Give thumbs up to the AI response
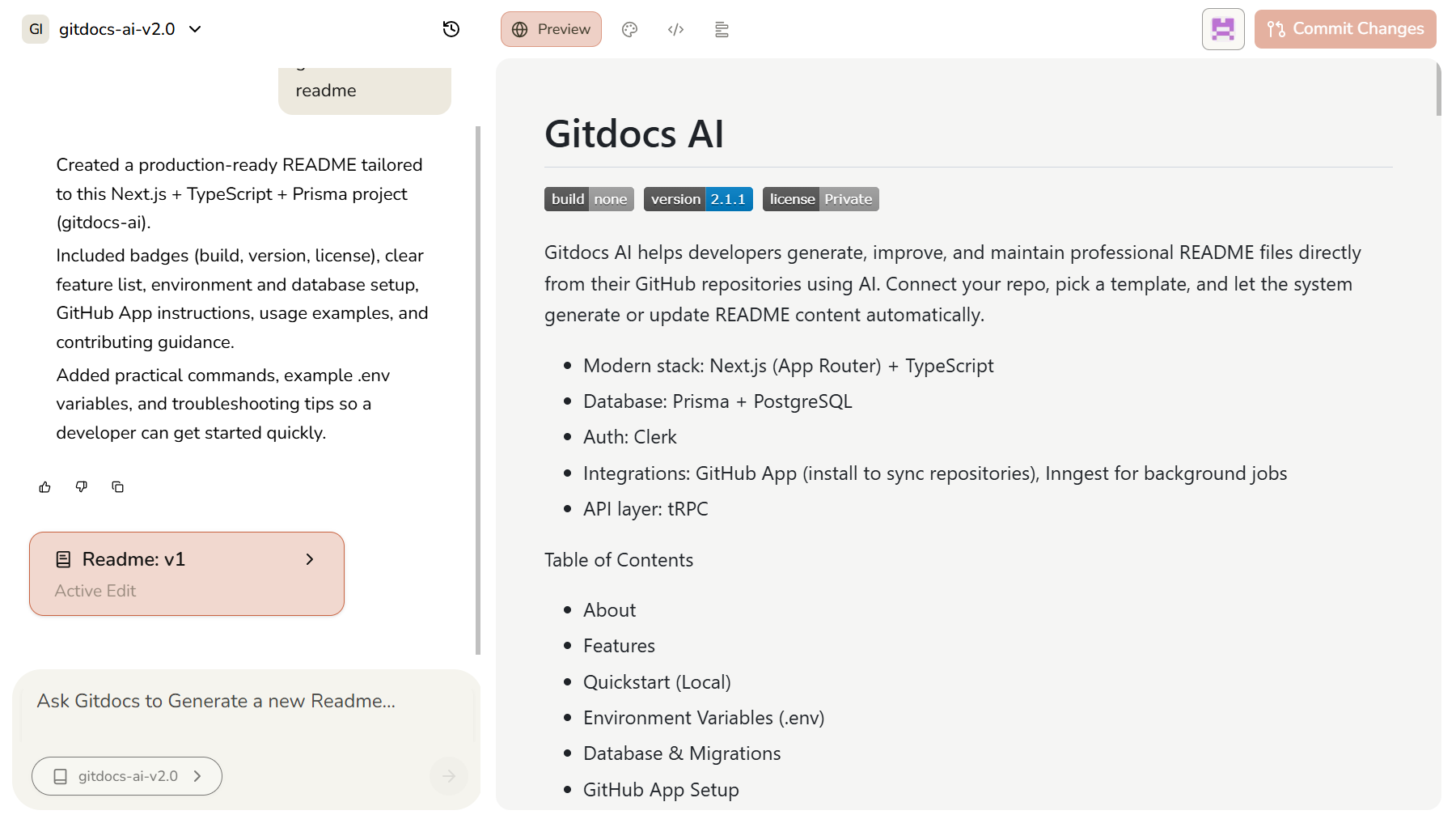The image size is (1456, 819). tap(44, 486)
